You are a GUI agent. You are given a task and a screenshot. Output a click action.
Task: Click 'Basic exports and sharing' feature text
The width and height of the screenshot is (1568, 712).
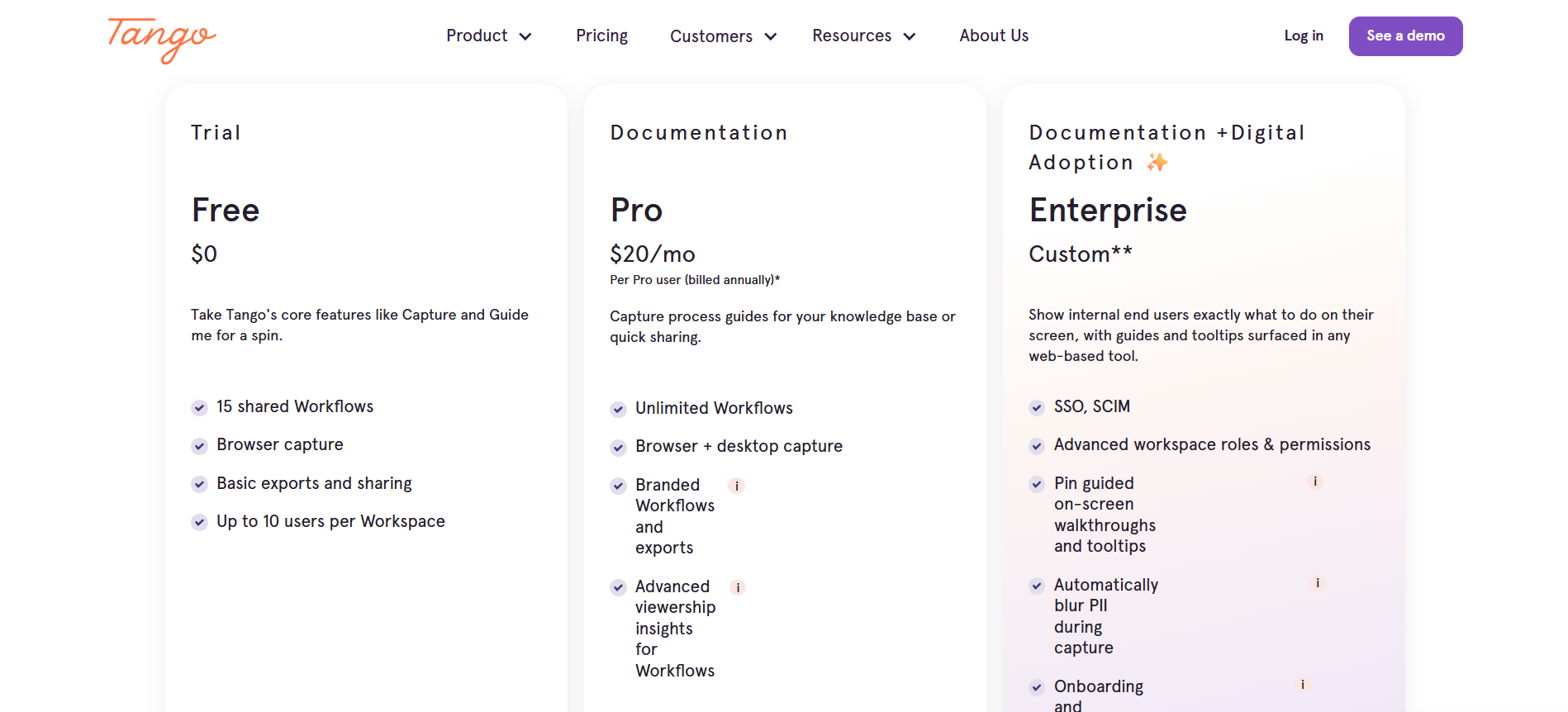(314, 483)
